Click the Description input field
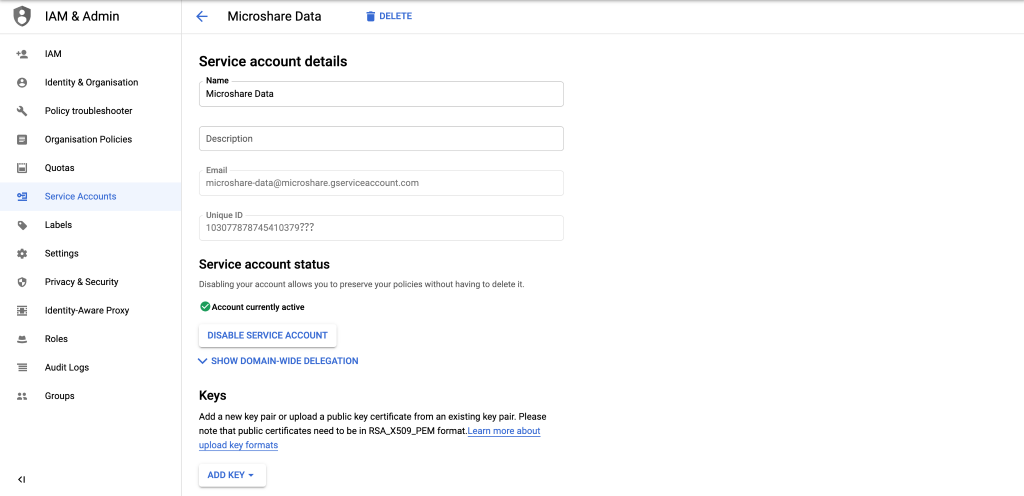This screenshot has height=496, width=1024. click(381, 138)
